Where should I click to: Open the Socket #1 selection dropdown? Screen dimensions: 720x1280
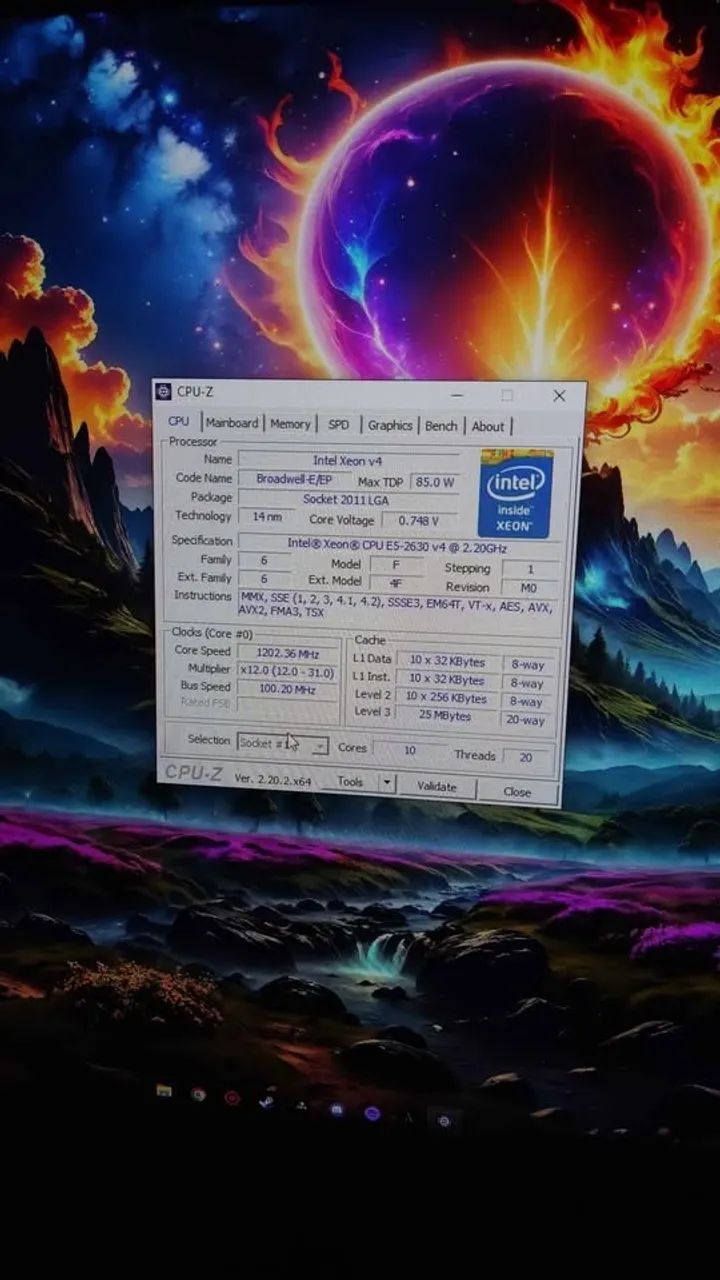click(x=283, y=744)
